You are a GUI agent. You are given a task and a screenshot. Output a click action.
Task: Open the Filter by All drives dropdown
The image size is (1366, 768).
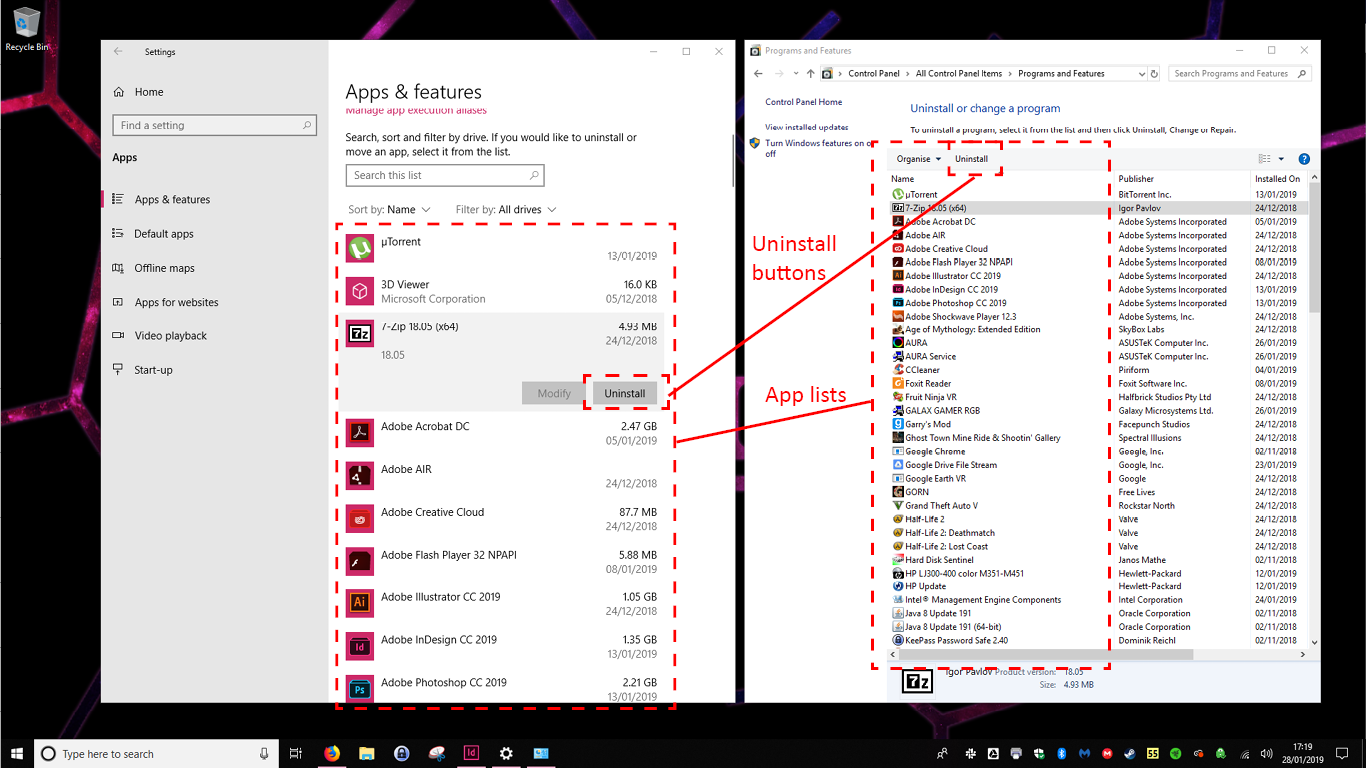[508, 209]
